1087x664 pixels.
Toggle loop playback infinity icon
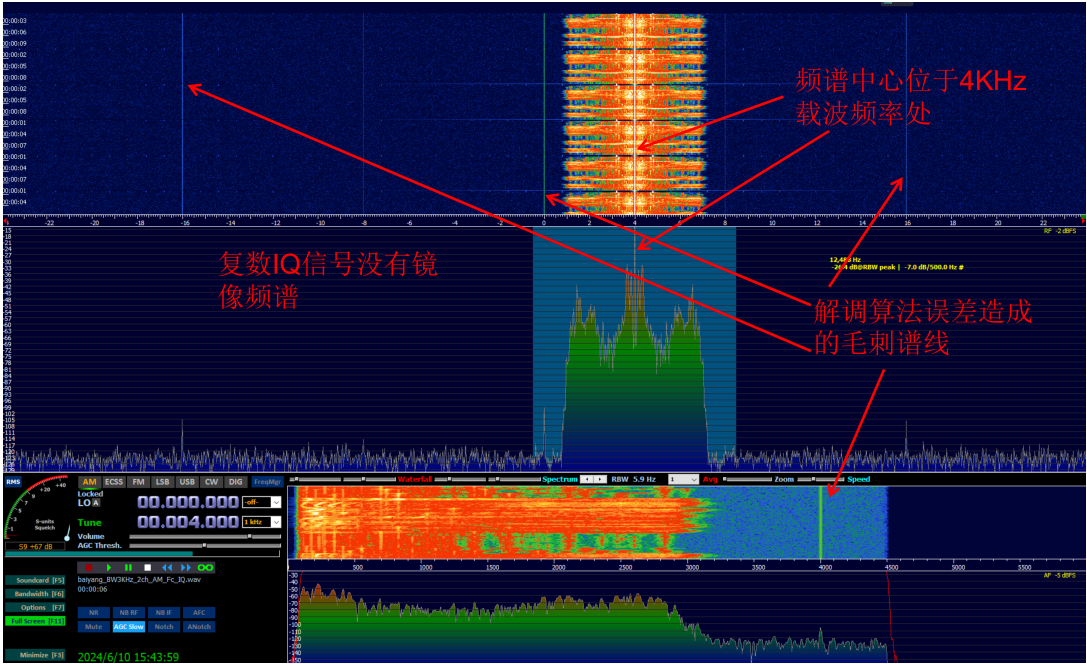point(206,567)
